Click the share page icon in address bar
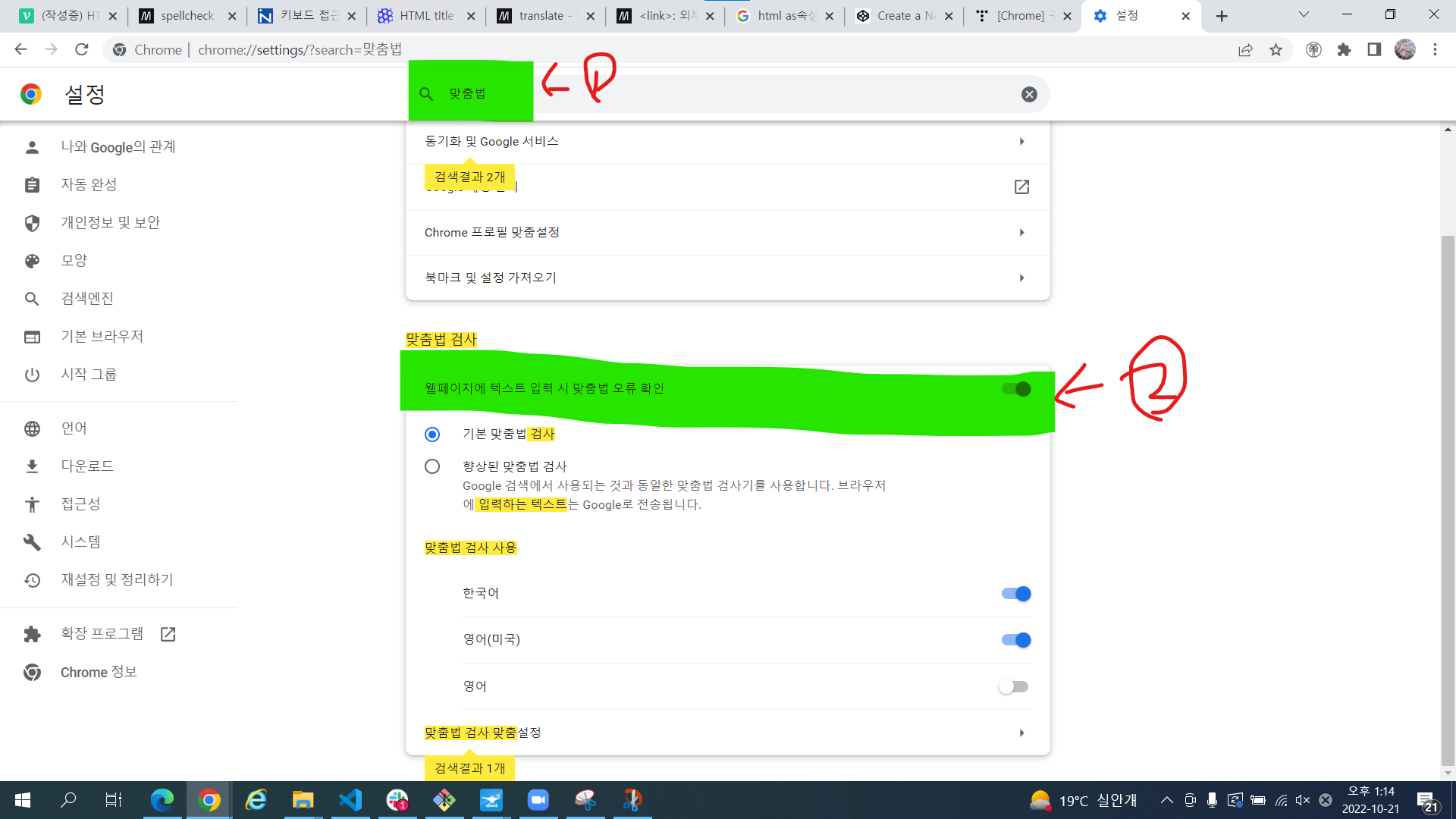Image resolution: width=1456 pixels, height=819 pixels. (1245, 50)
